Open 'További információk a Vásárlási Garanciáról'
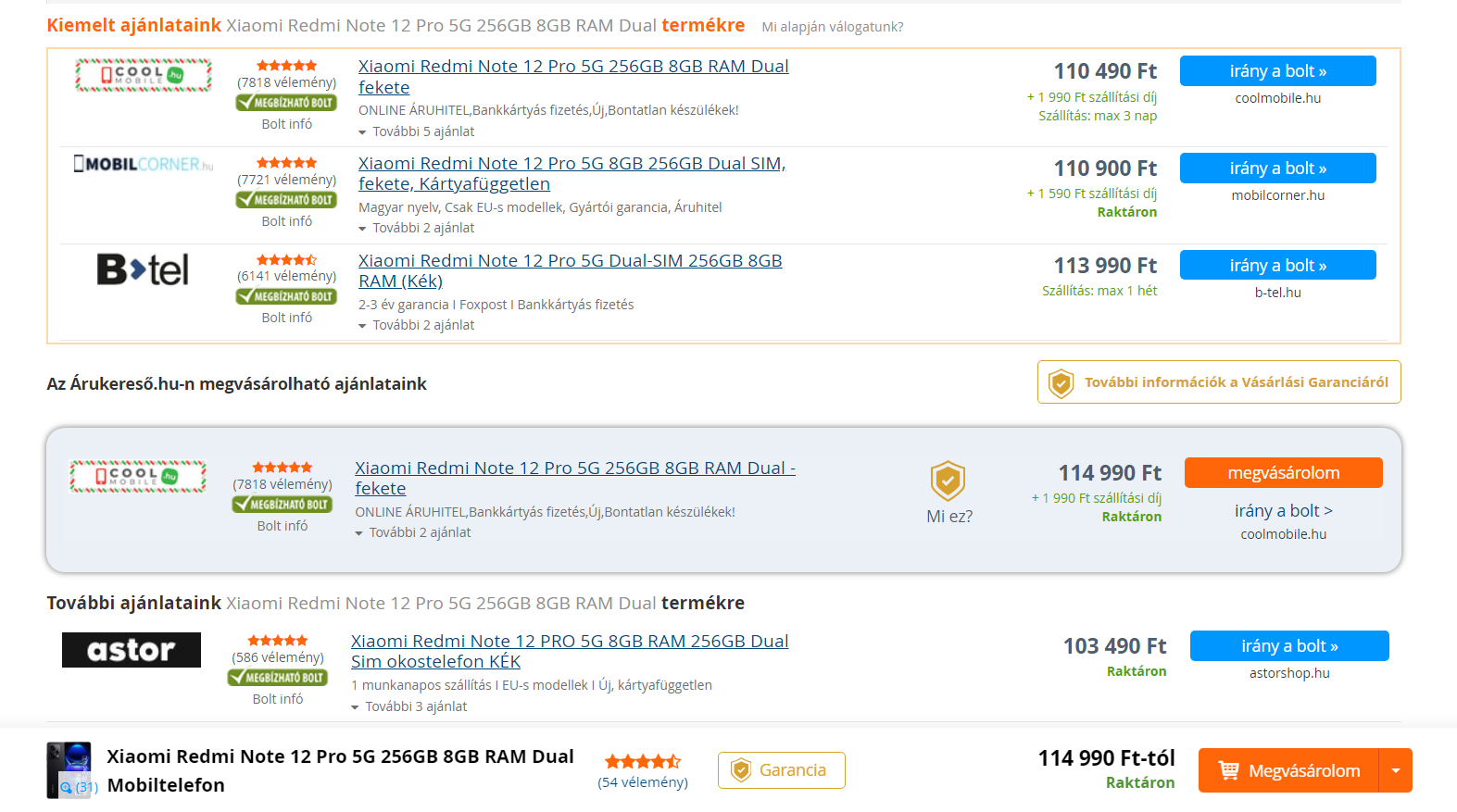This screenshot has height=812, width=1457. (1219, 382)
